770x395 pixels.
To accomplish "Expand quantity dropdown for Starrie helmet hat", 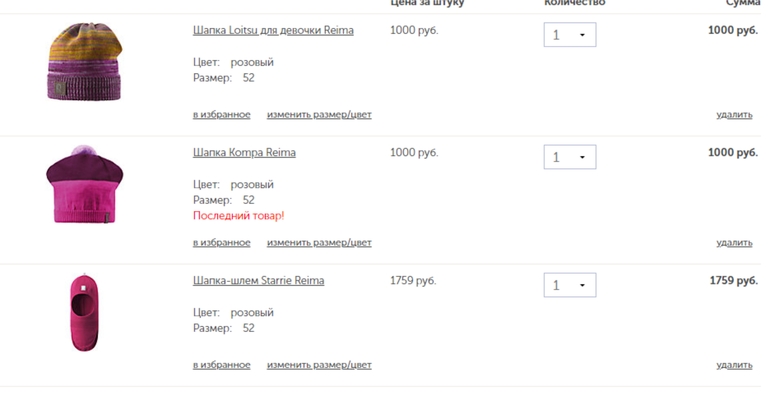I will [x=570, y=285].
